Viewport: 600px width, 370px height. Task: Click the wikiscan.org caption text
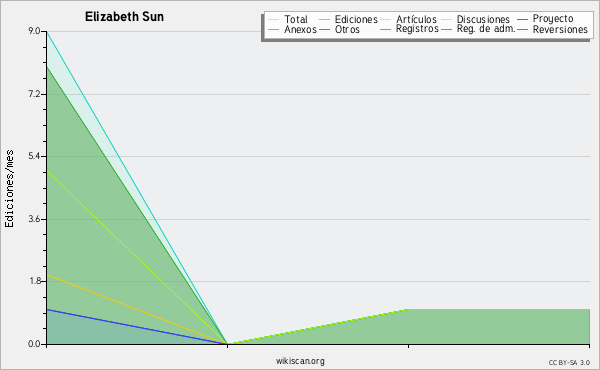click(x=300, y=361)
